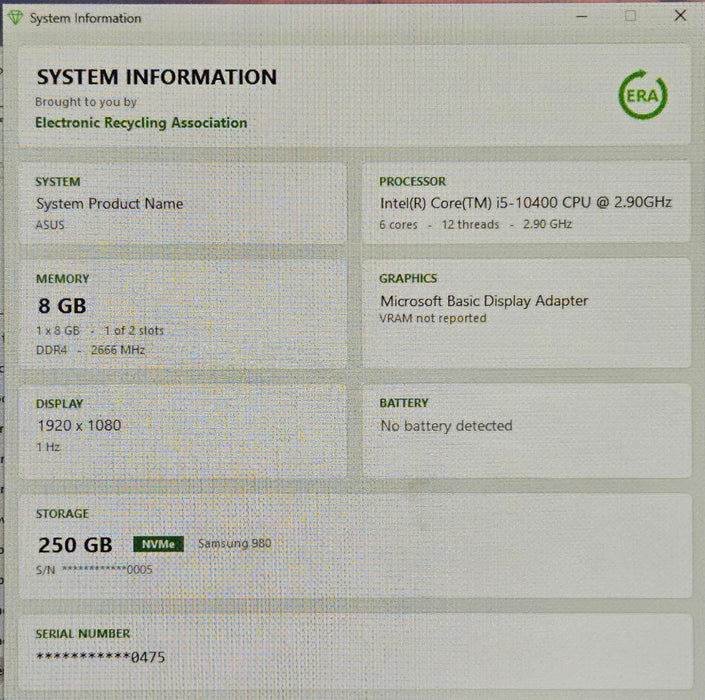Click the MEMORY section label

point(62,279)
